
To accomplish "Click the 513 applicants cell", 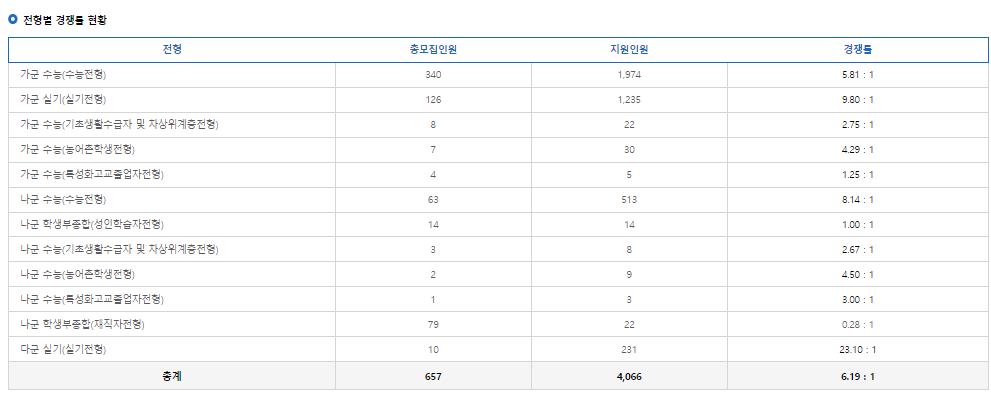I will [x=629, y=200].
